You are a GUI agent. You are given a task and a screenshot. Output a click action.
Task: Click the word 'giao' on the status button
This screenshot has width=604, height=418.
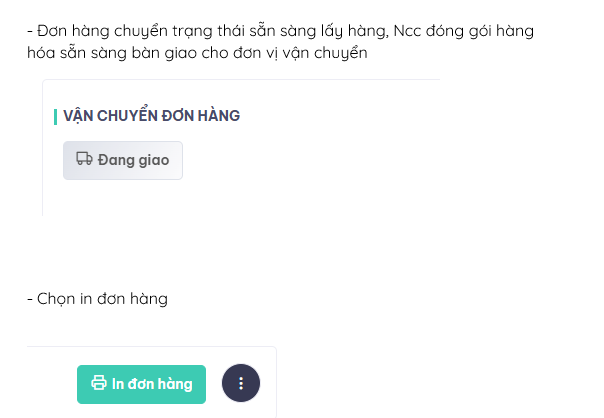(151, 159)
